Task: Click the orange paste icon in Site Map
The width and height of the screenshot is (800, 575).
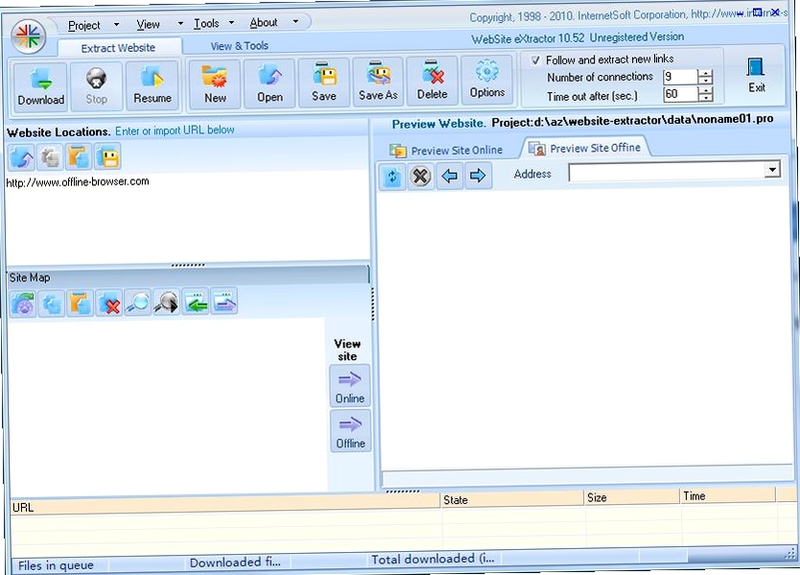Action: coord(80,304)
